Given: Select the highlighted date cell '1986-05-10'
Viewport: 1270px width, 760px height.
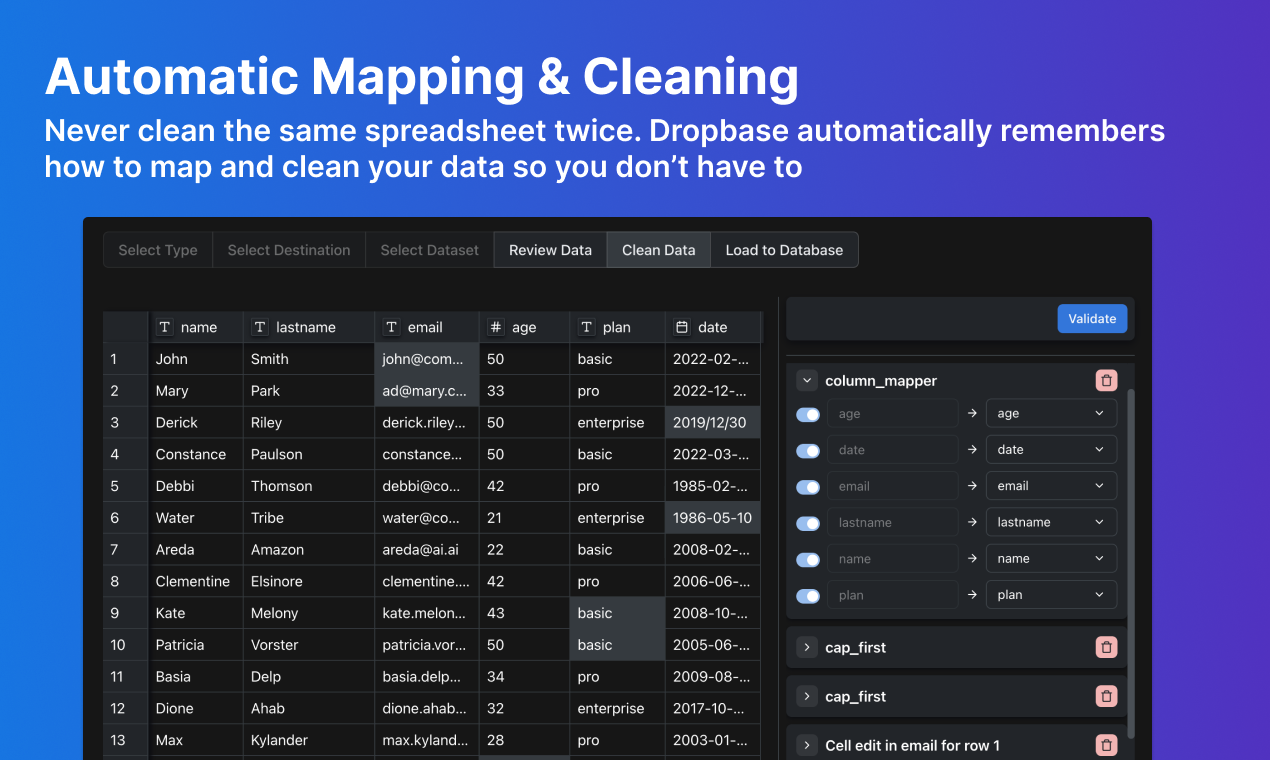Looking at the screenshot, I should point(713,518).
